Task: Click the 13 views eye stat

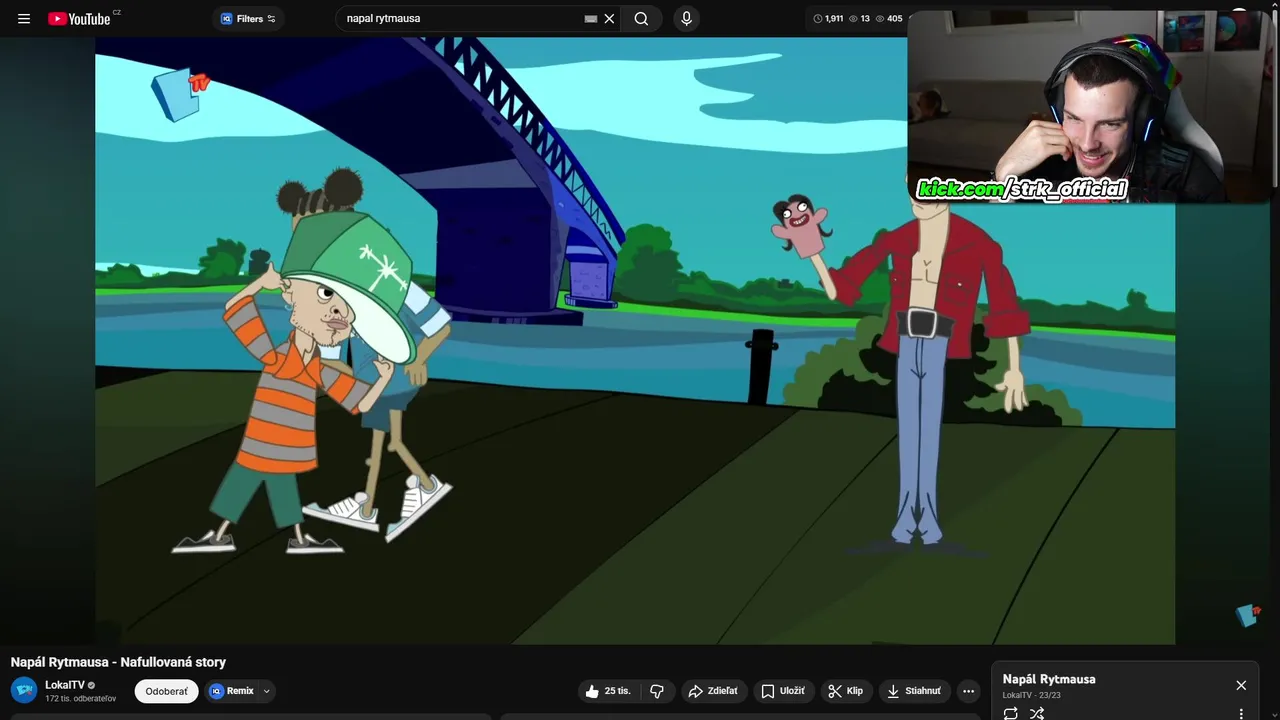Action: coord(859,18)
